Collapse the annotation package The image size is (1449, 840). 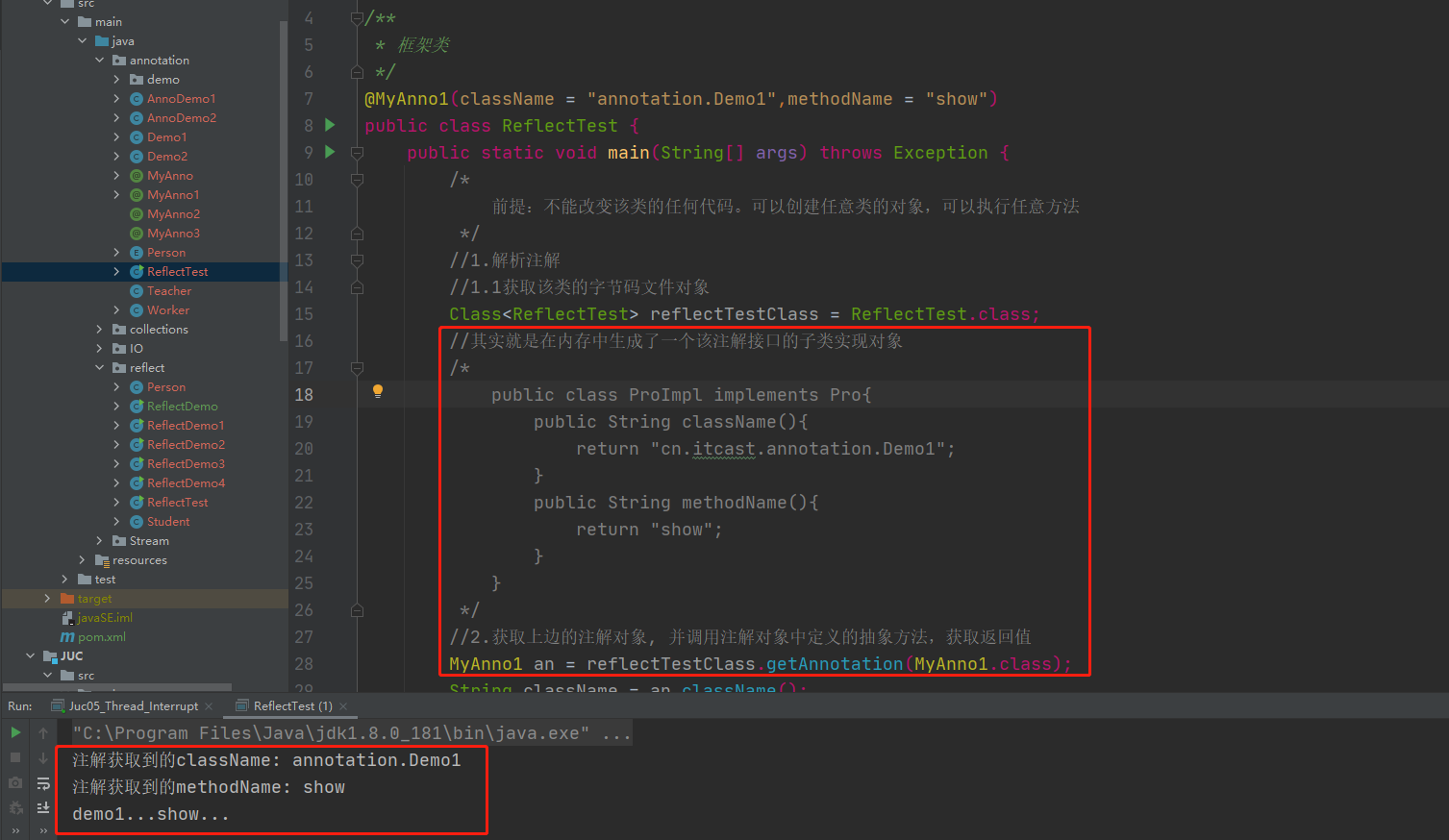pos(99,60)
